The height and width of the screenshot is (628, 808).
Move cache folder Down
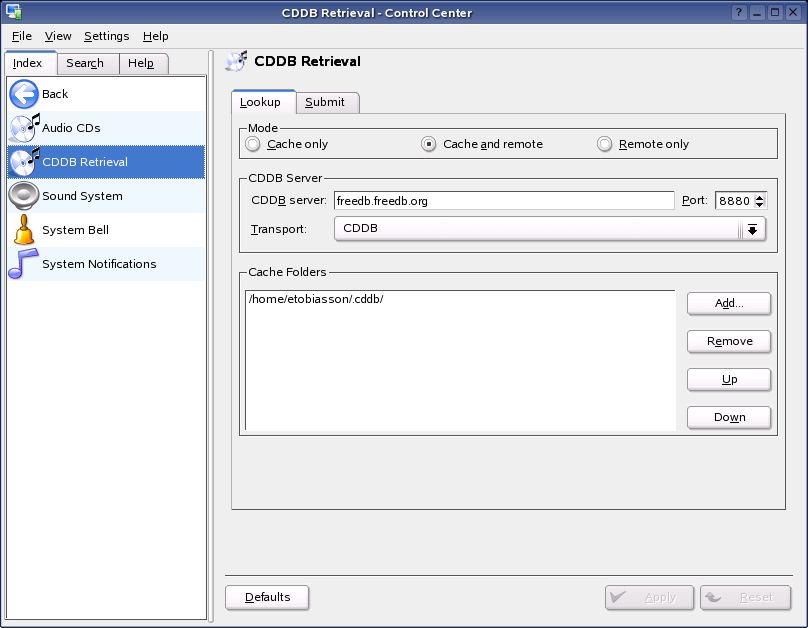(x=729, y=417)
